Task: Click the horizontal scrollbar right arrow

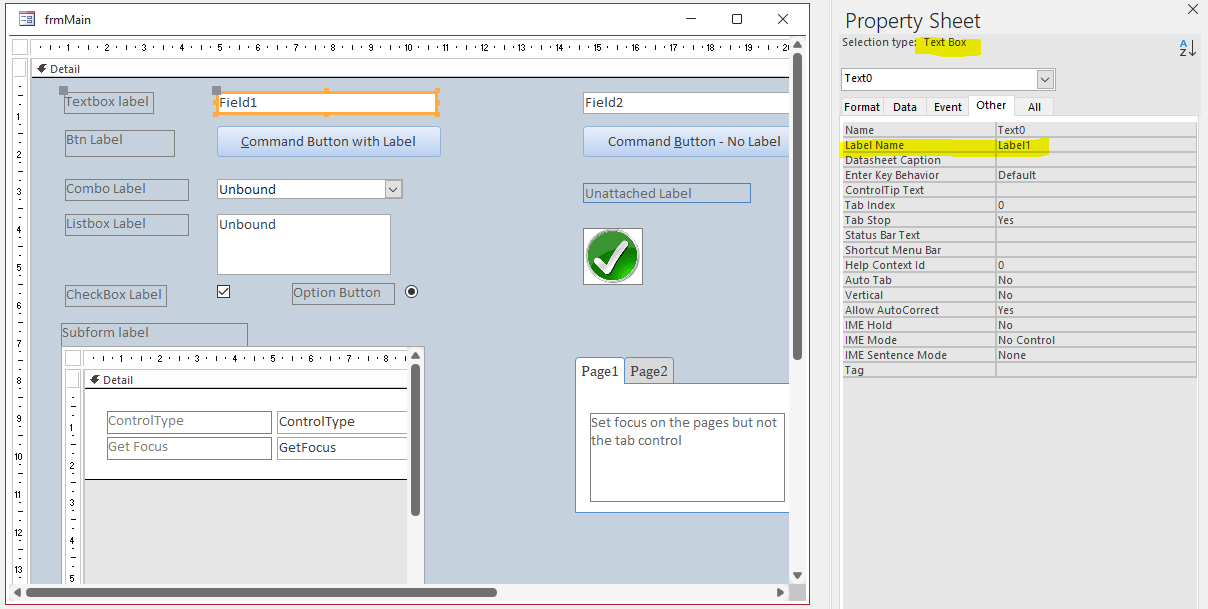Action: click(781, 590)
